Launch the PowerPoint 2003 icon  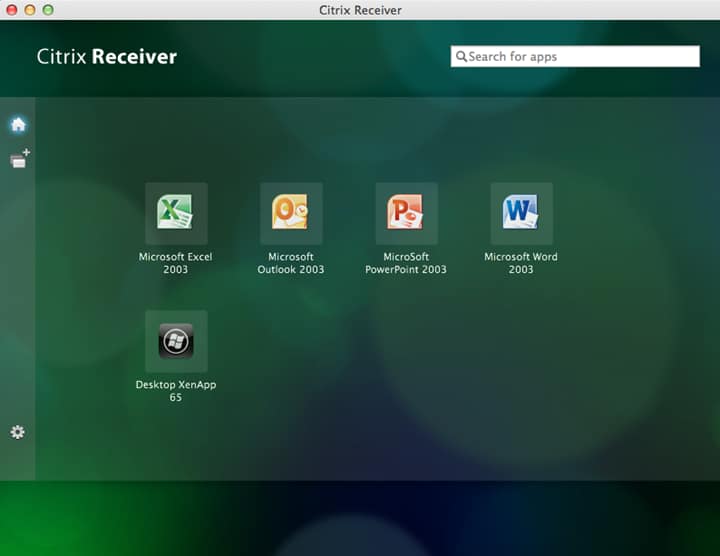tap(406, 213)
